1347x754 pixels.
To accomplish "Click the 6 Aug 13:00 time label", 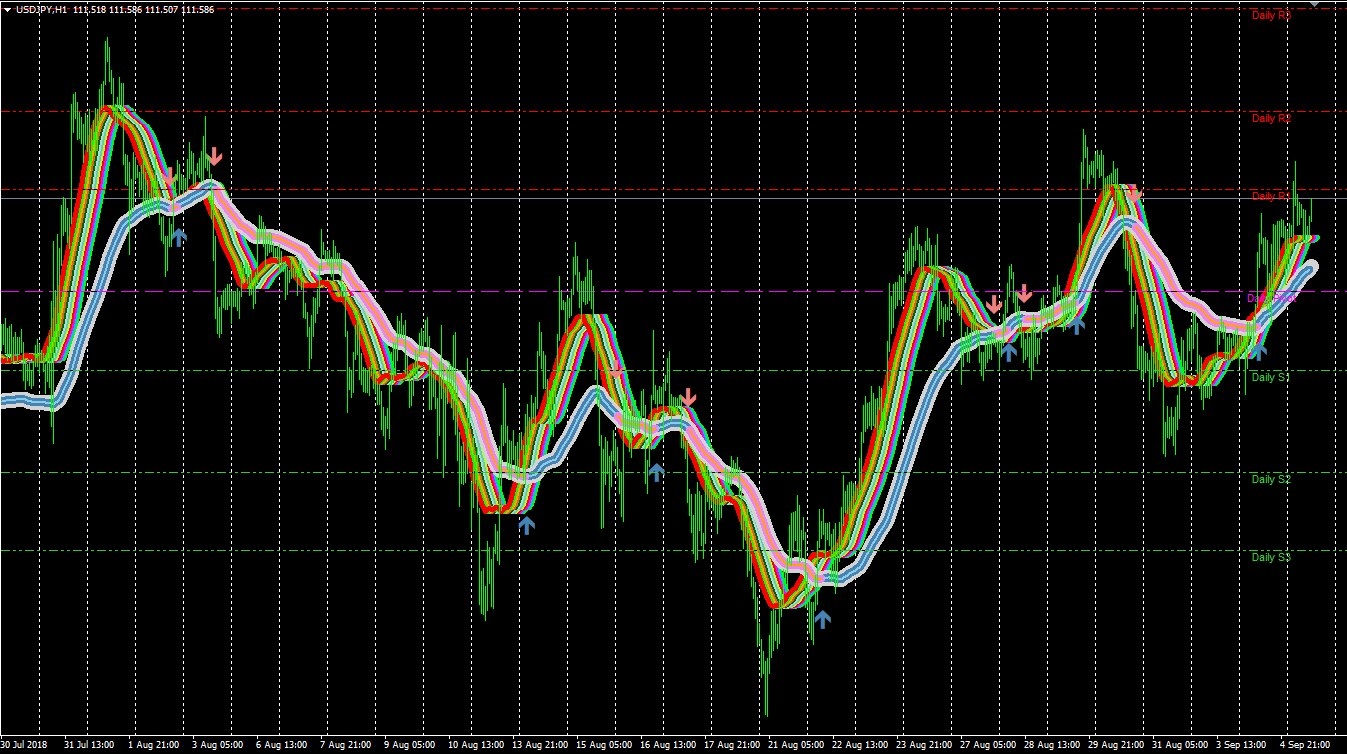I will coord(281,745).
